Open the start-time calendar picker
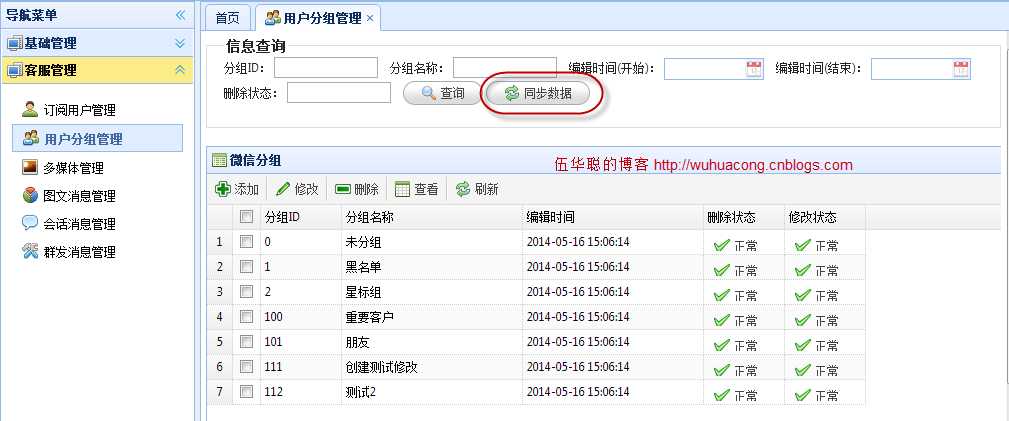 click(754, 69)
